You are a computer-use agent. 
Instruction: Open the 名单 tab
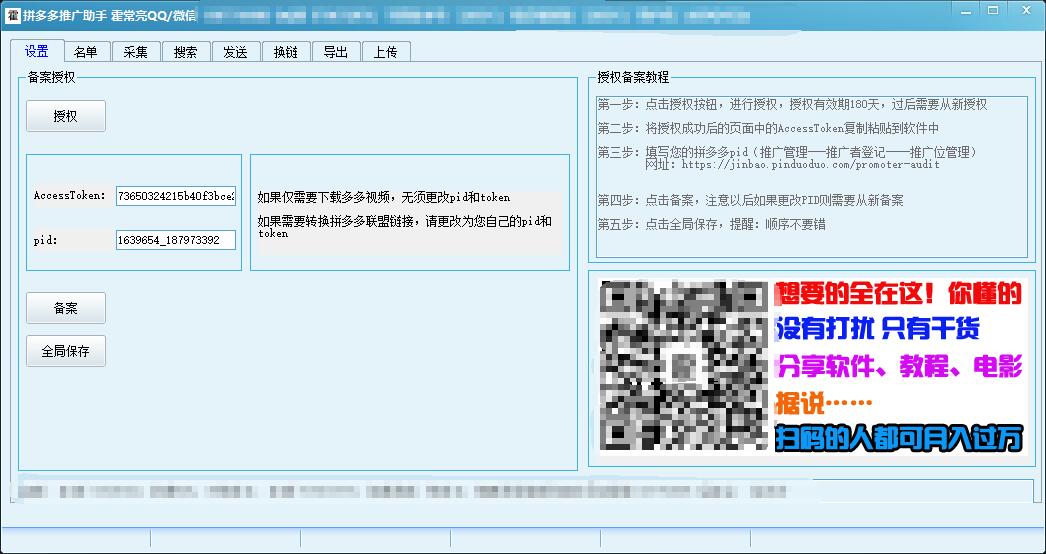click(86, 52)
